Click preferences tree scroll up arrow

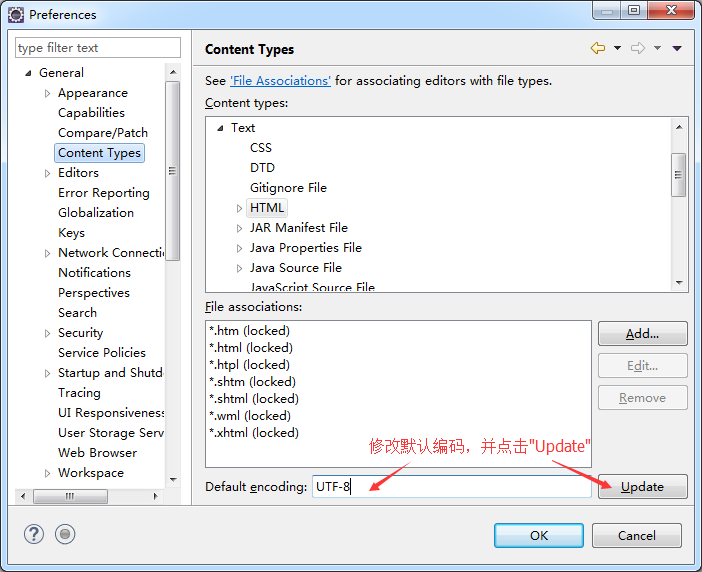[x=173, y=72]
